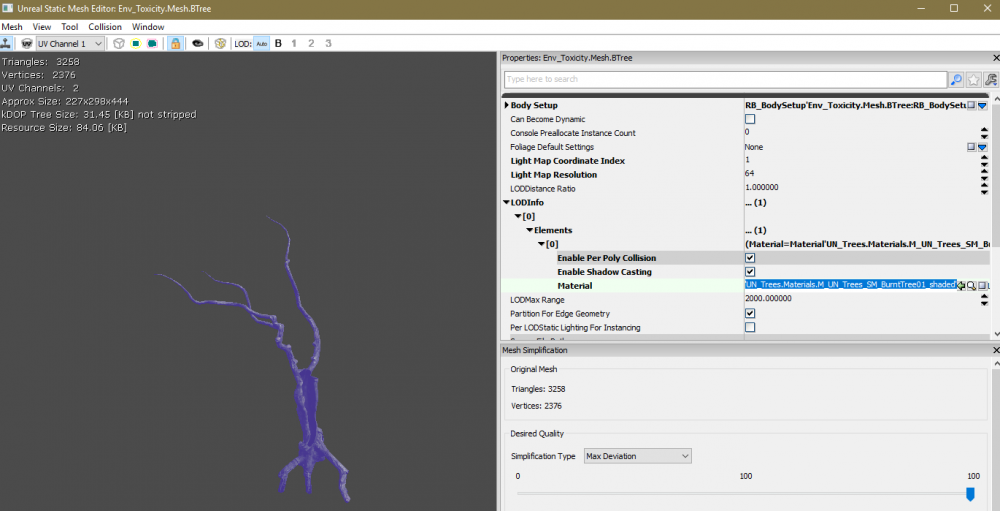Click LODMax Range value 2000.000000

click(x=768, y=299)
